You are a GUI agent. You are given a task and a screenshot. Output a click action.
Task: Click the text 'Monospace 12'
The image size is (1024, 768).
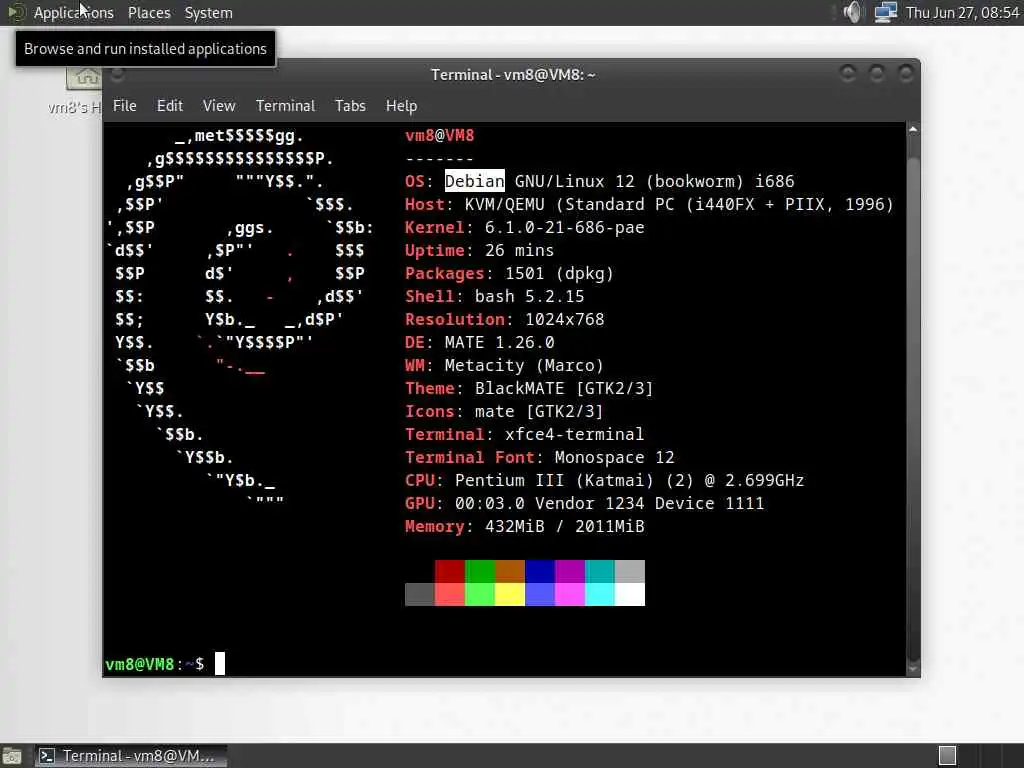click(x=615, y=457)
